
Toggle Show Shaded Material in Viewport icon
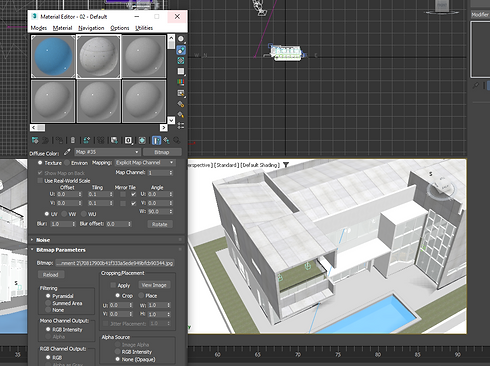(x=142, y=140)
